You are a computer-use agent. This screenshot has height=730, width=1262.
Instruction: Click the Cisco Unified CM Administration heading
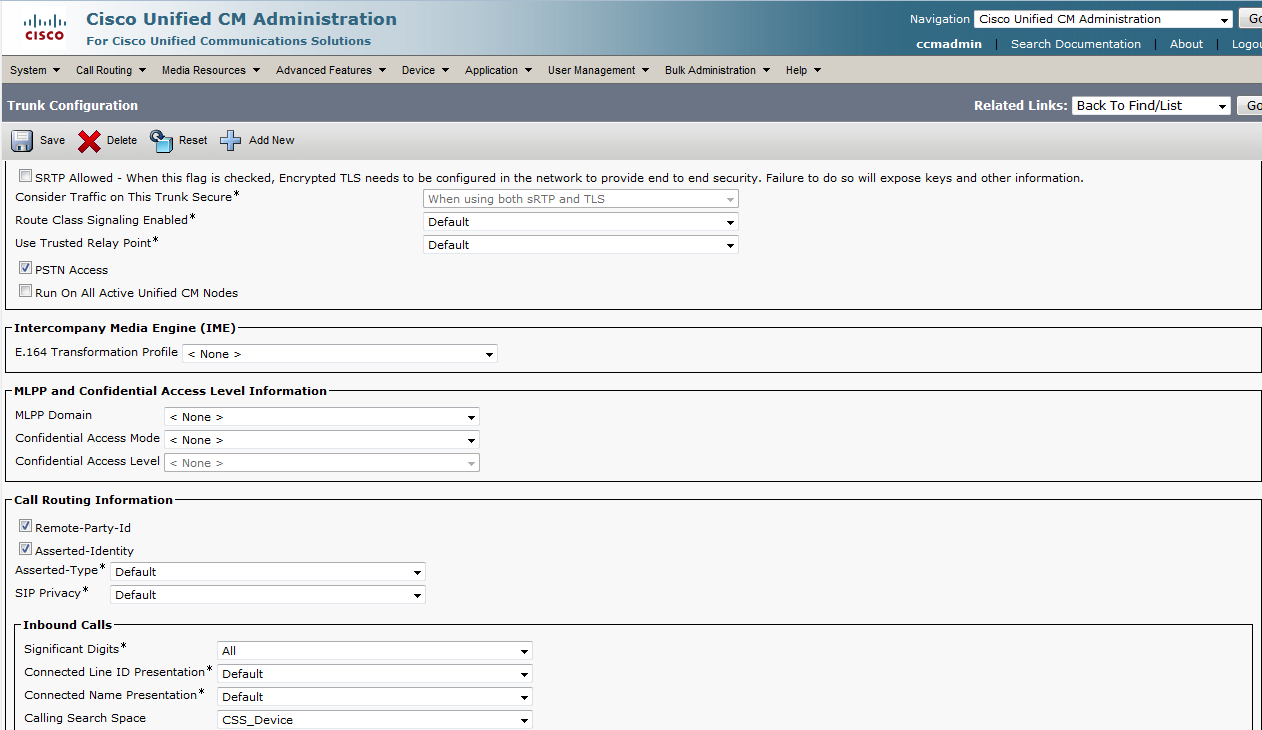click(x=241, y=19)
